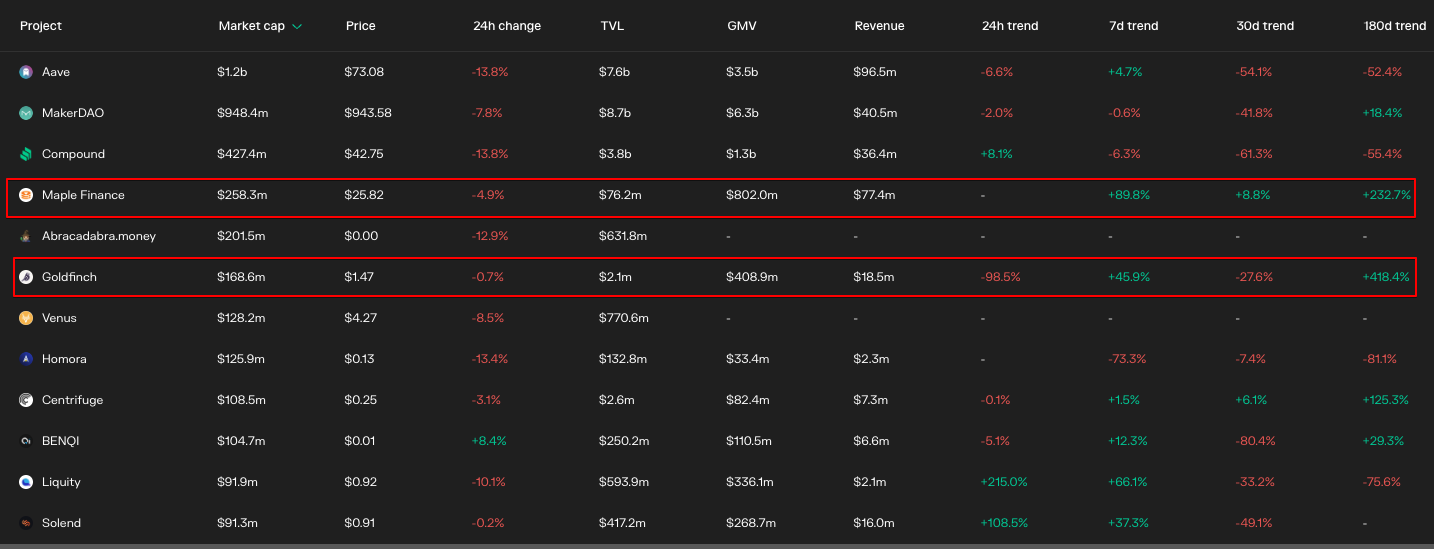Select MakerDAO price $943.58
This screenshot has width=1434, height=549.
[x=368, y=113]
